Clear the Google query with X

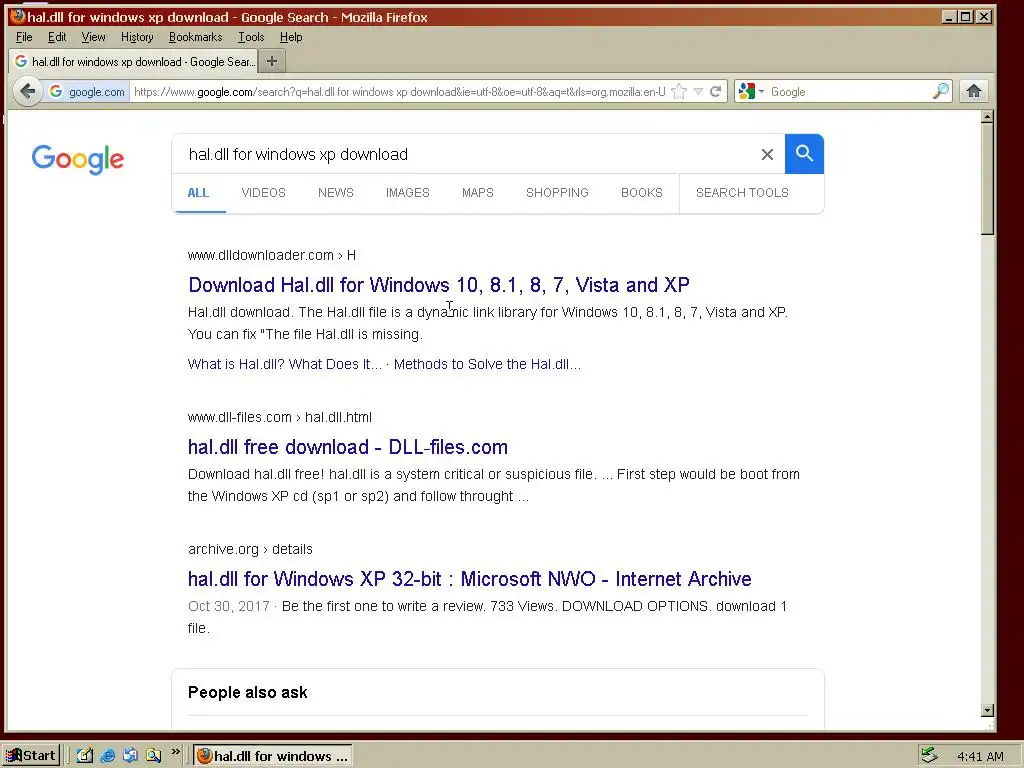[x=767, y=155]
